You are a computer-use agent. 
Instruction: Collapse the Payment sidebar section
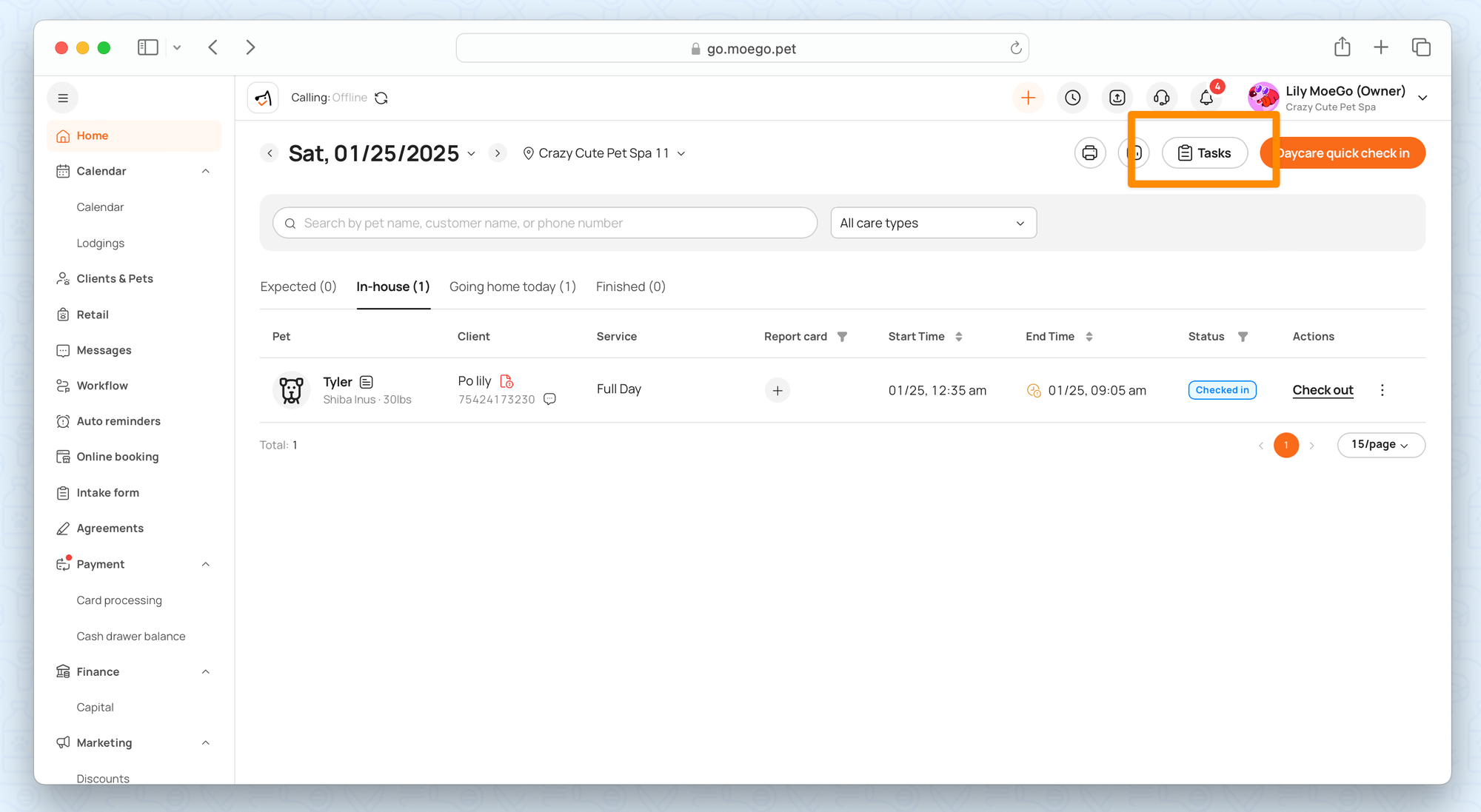pyautogui.click(x=206, y=564)
